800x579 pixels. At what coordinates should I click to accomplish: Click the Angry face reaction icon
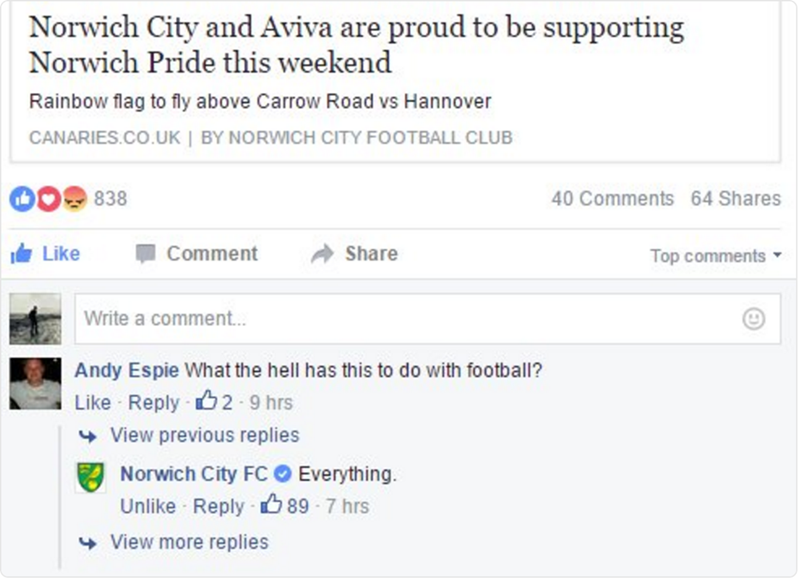(x=75, y=199)
